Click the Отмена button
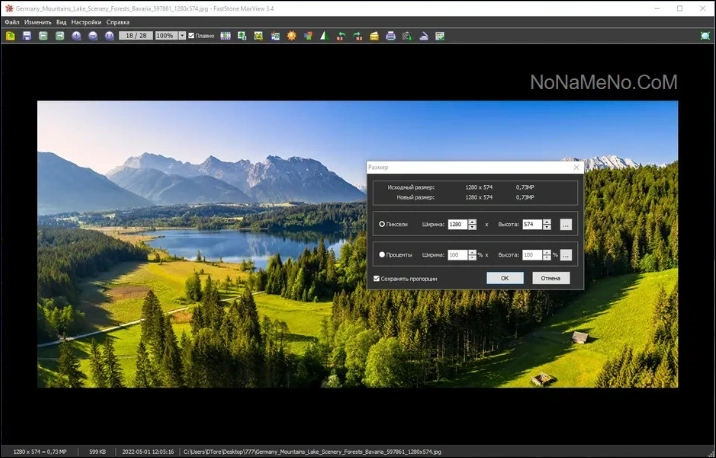716x458 pixels. 551,278
